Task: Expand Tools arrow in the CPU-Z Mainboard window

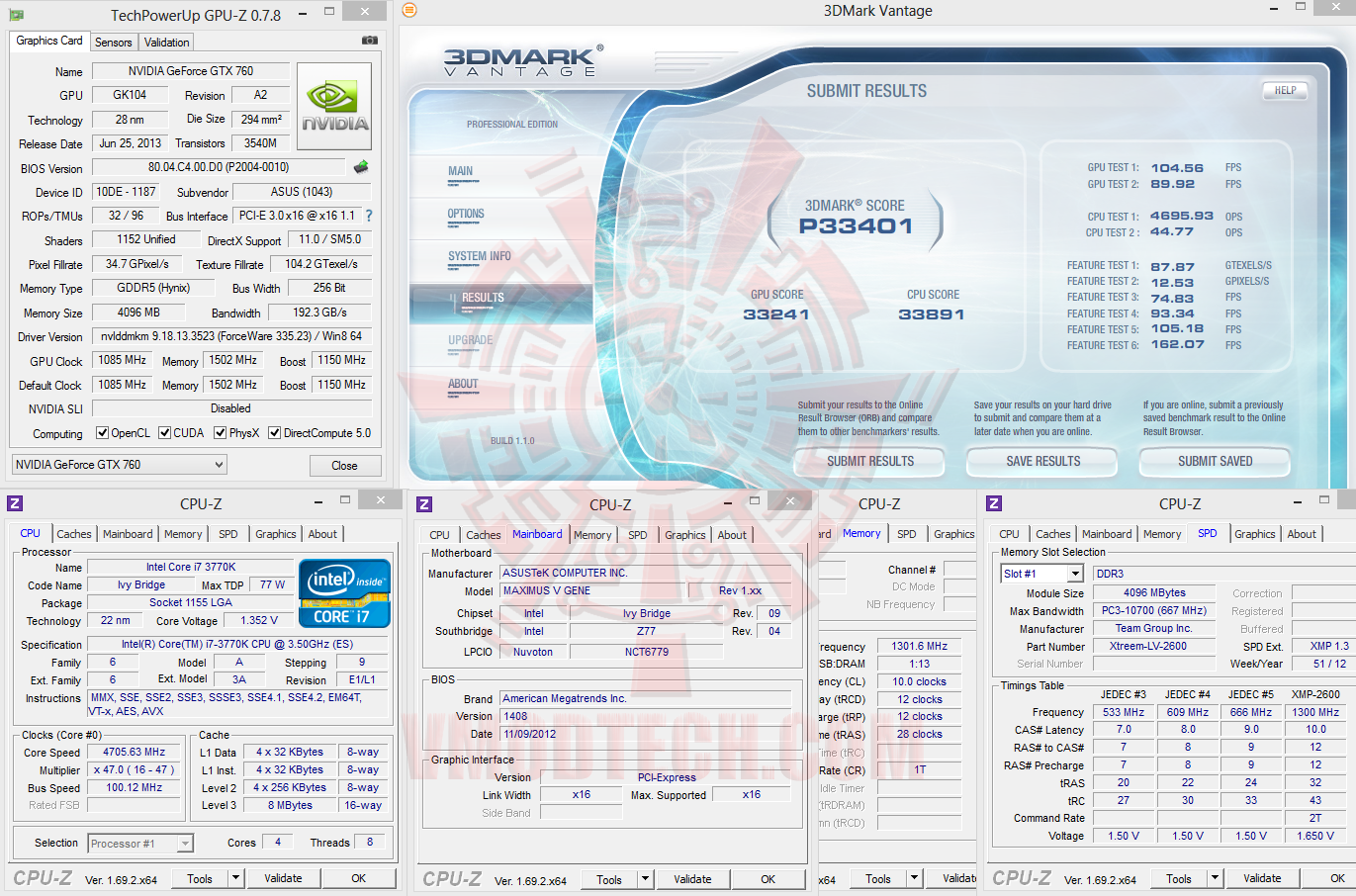Action: tap(645, 879)
